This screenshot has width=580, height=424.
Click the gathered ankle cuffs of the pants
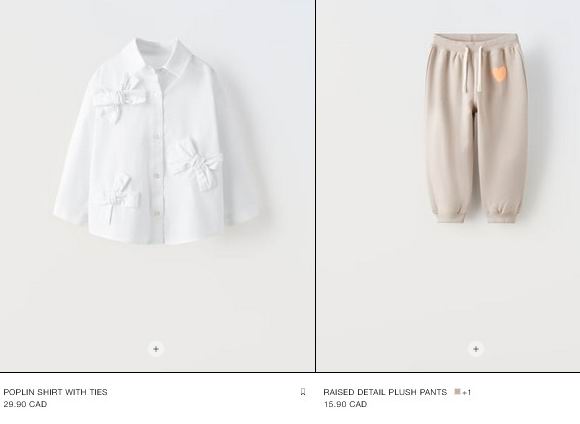click(x=475, y=214)
